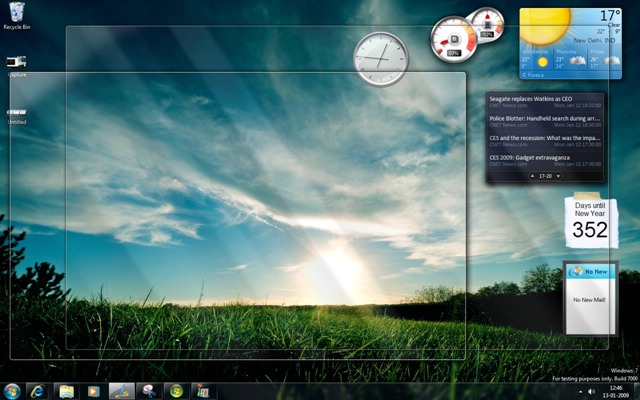The width and height of the screenshot is (640, 400).
Task: Click the 17-20 page indicator in feed gadget
Action: click(x=545, y=176)
